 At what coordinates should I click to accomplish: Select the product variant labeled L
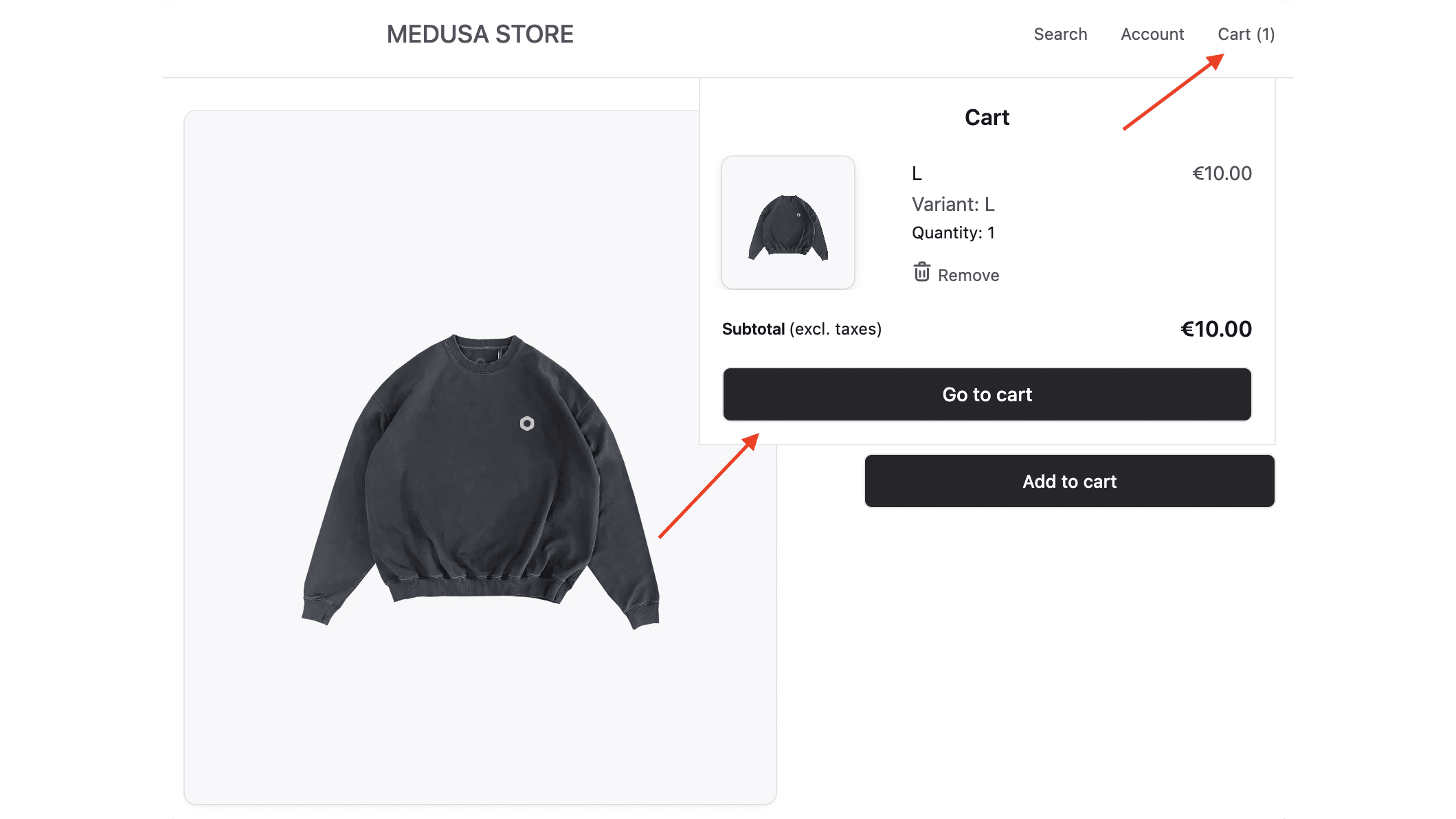[x=917, y=173]
